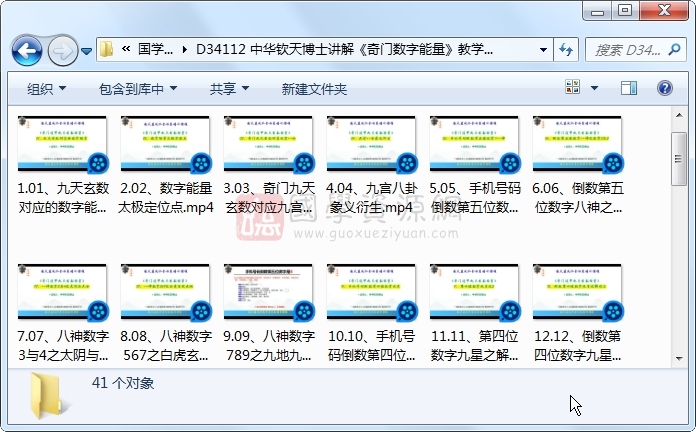This screenshot has width=696, height=432.
Task: Click file name 4.04、九宫八卦象义衍生.mp4
Action: pyautogui.click(x=372, y=198)
